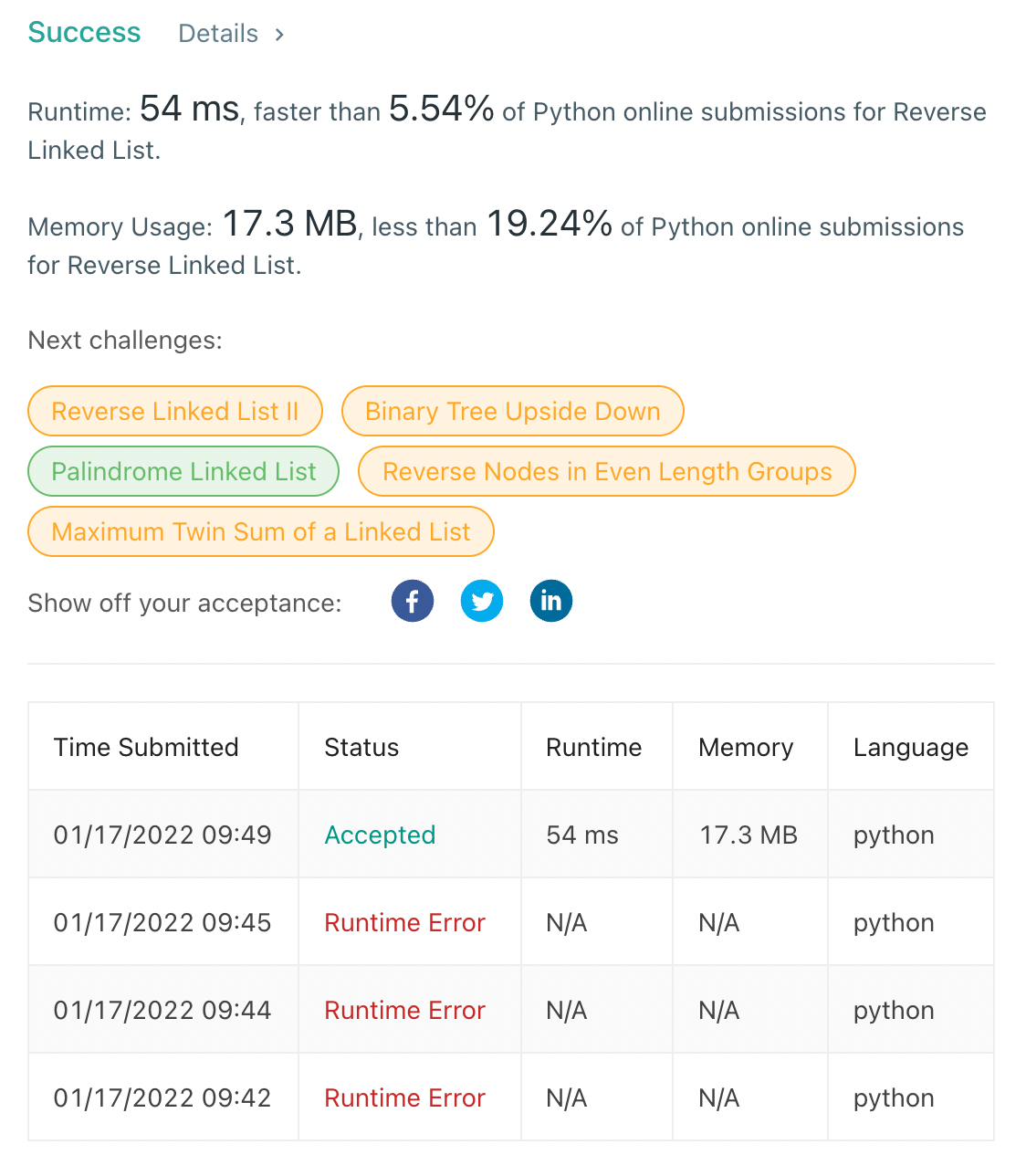Share acceptance on Facebook icon
1026x1176 pixels.
pos(413,601)
